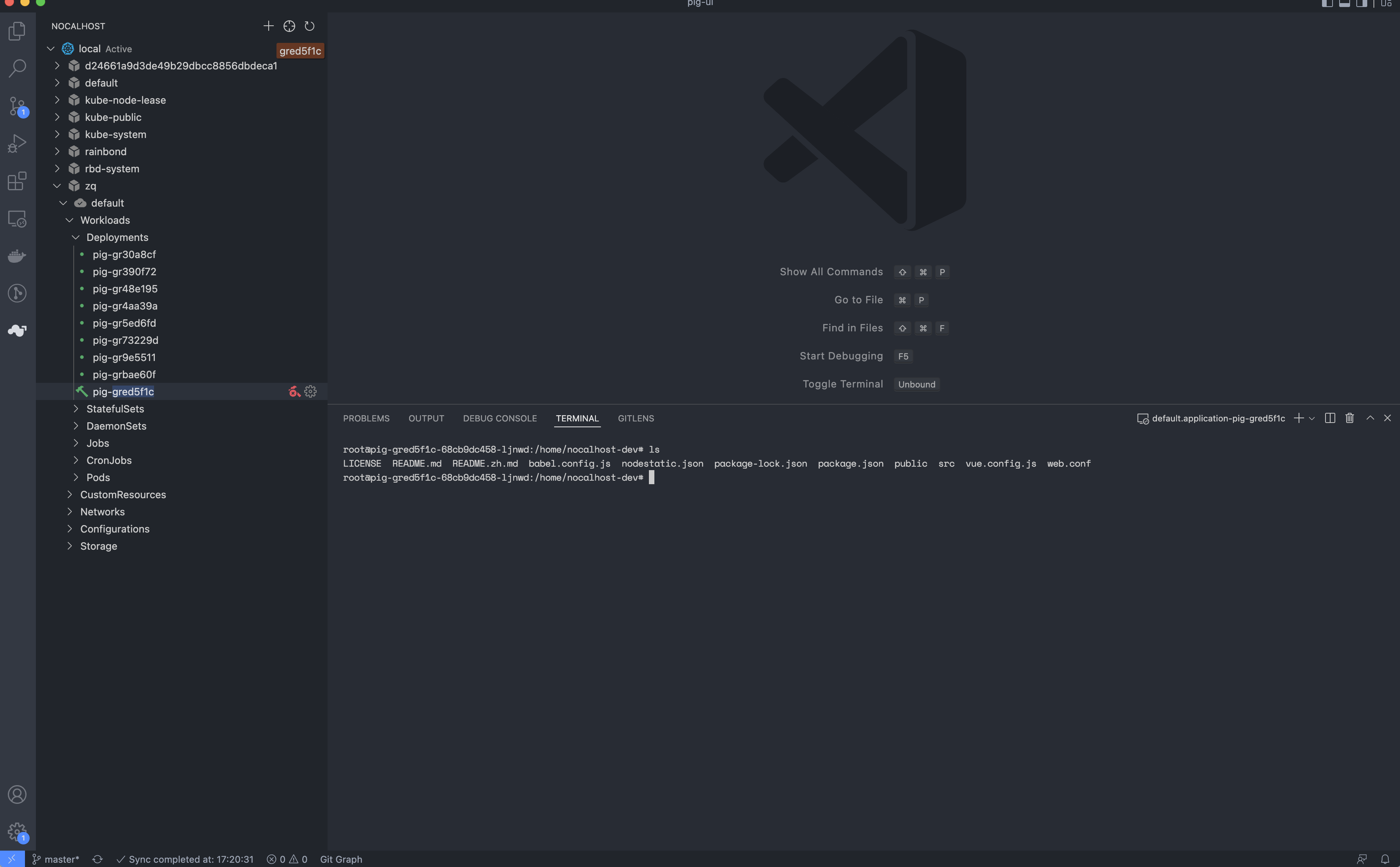This screenshot has height=867, width=1400.
Task: Collapse the zq namespace
Action: (57, 186)
